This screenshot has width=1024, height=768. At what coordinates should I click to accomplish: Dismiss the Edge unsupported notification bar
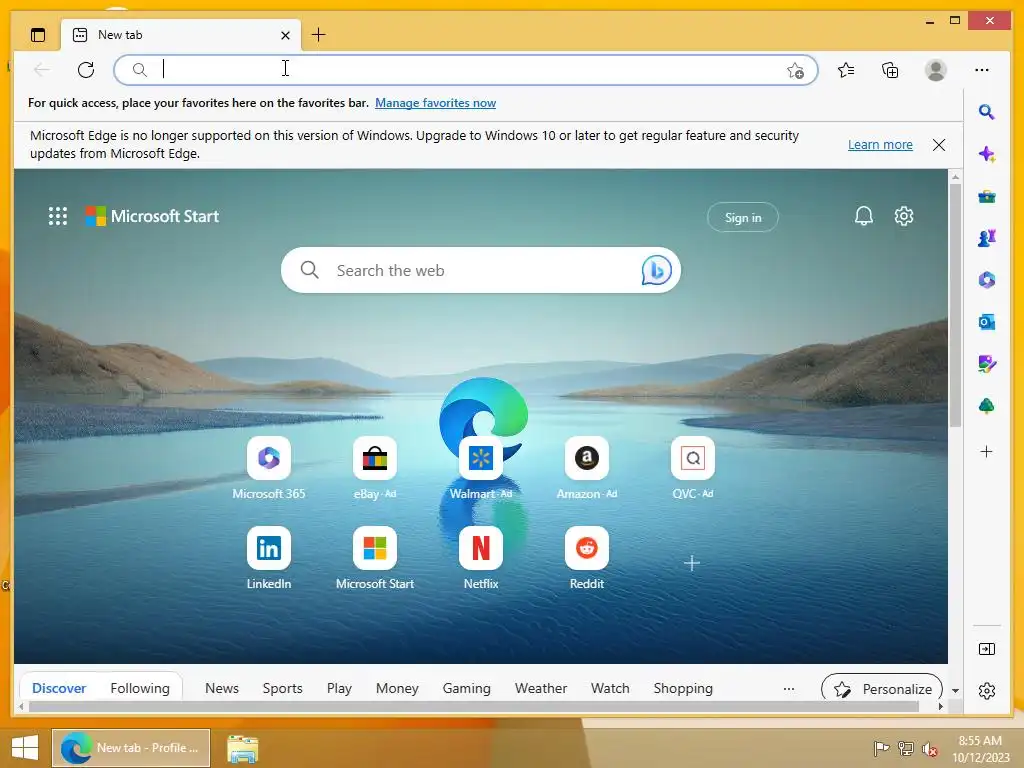tap(938, 145)
